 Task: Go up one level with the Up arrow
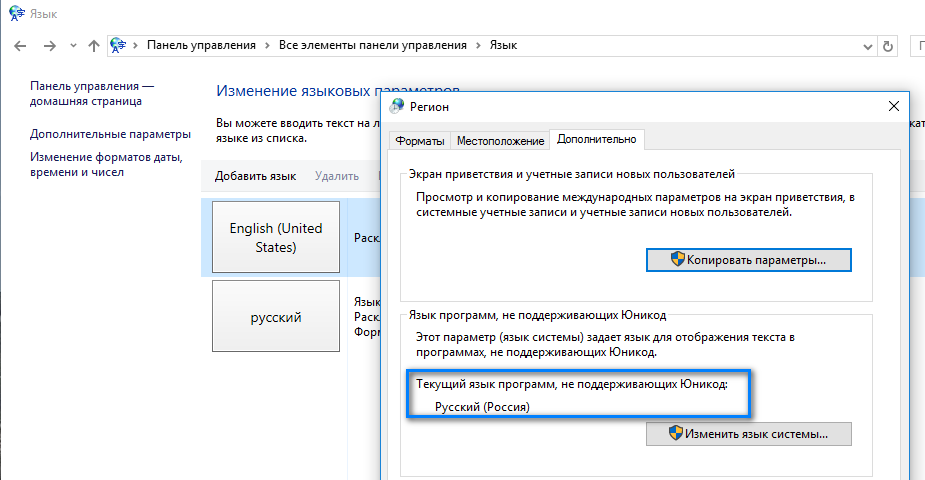pyautogui.click(x=94, y=46)
